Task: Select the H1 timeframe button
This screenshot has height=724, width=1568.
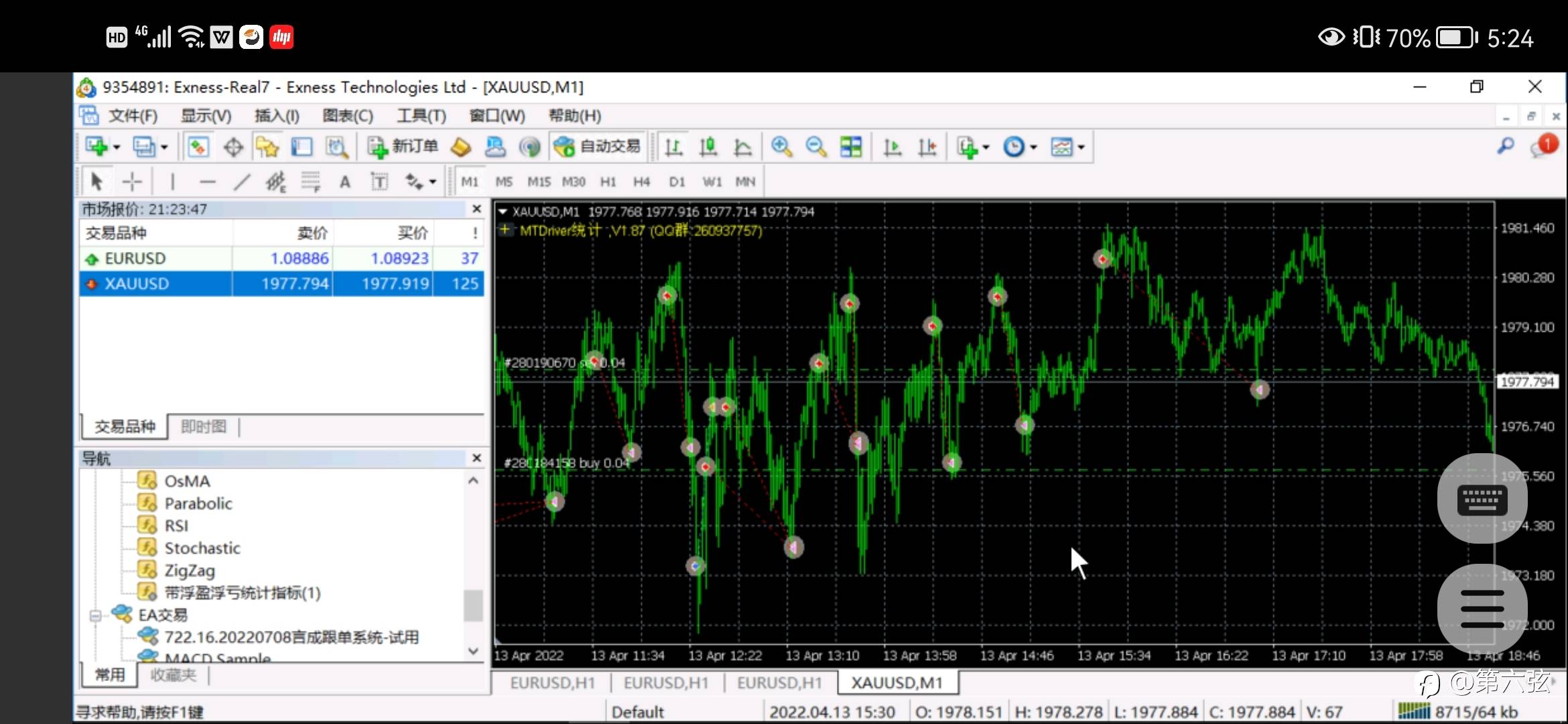Action: [608, 182]
